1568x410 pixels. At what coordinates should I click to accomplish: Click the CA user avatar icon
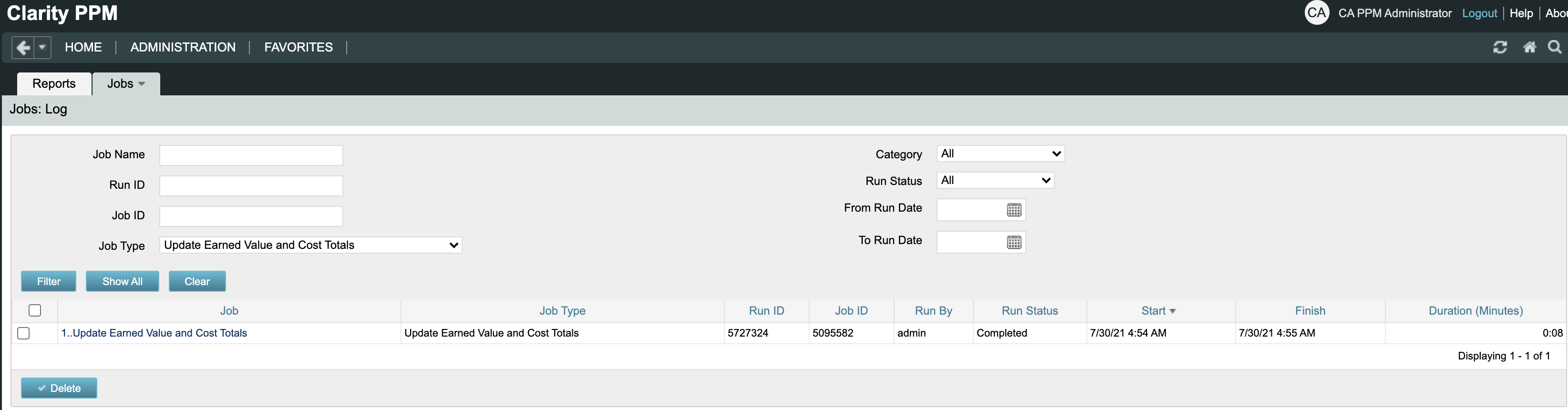[1316, 13]
